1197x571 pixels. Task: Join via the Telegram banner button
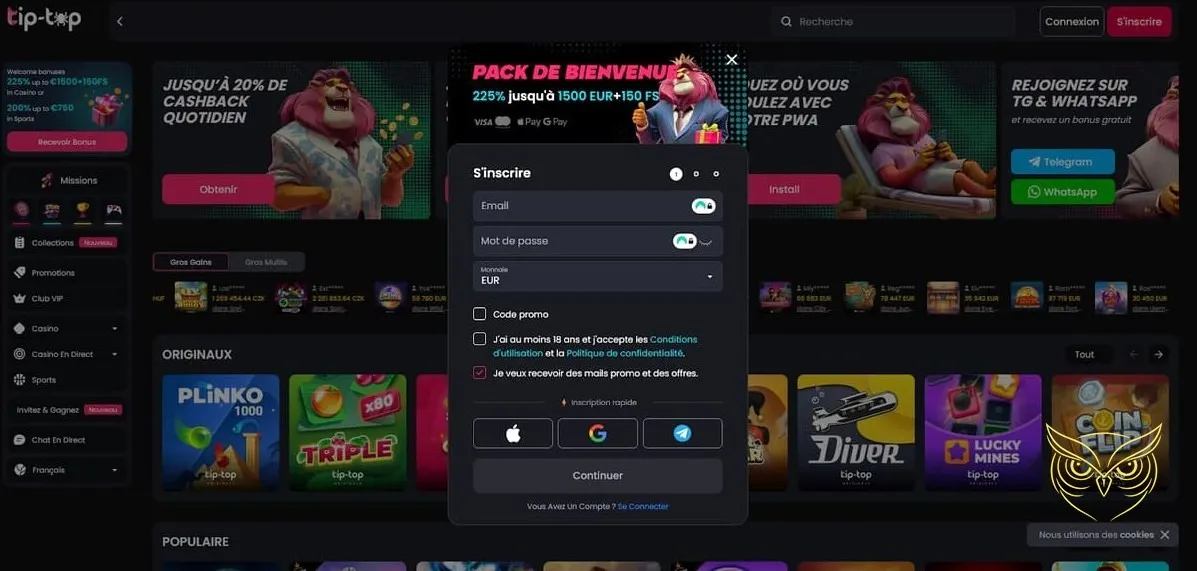click(1063, 162)
